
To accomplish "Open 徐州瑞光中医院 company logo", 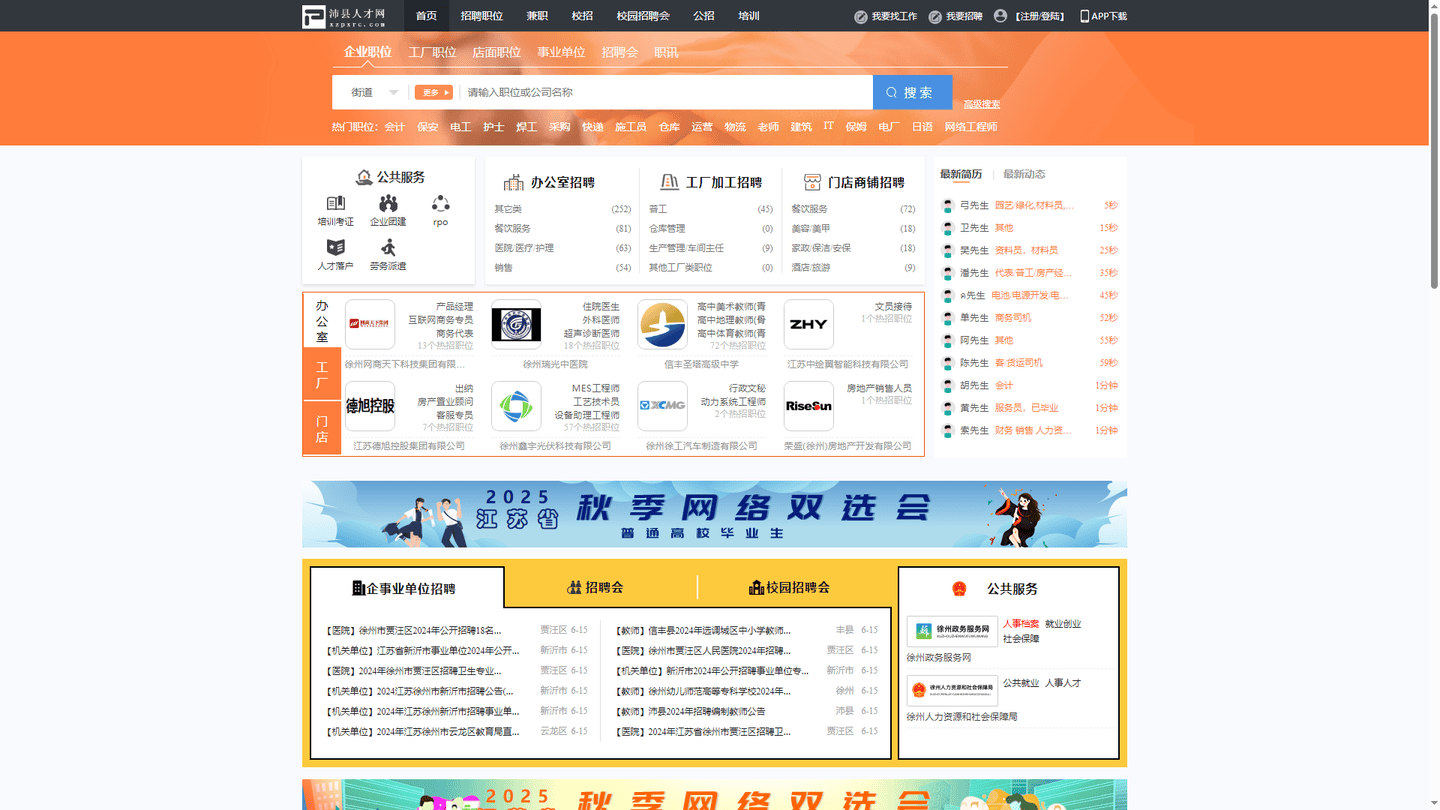I will tap(516, 324).
